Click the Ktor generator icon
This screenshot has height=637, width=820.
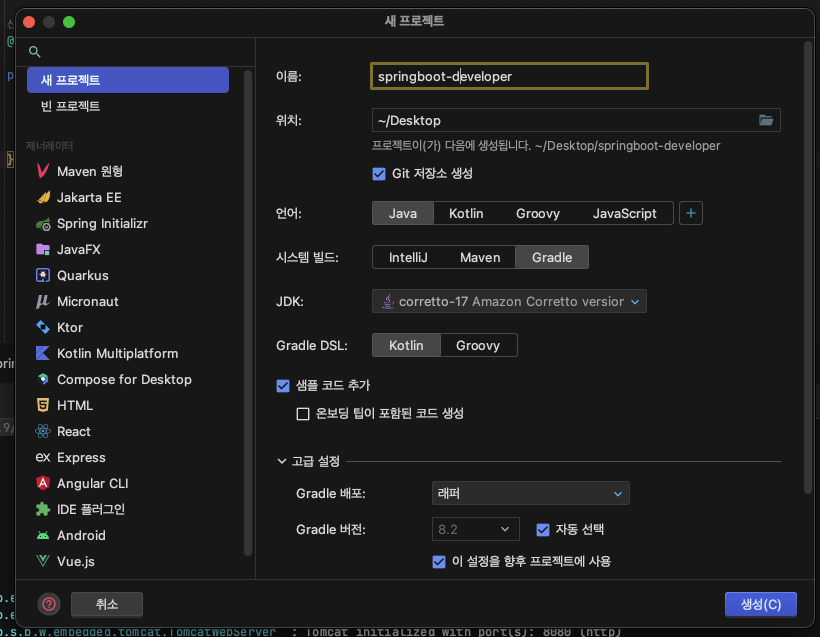(43, 327)
